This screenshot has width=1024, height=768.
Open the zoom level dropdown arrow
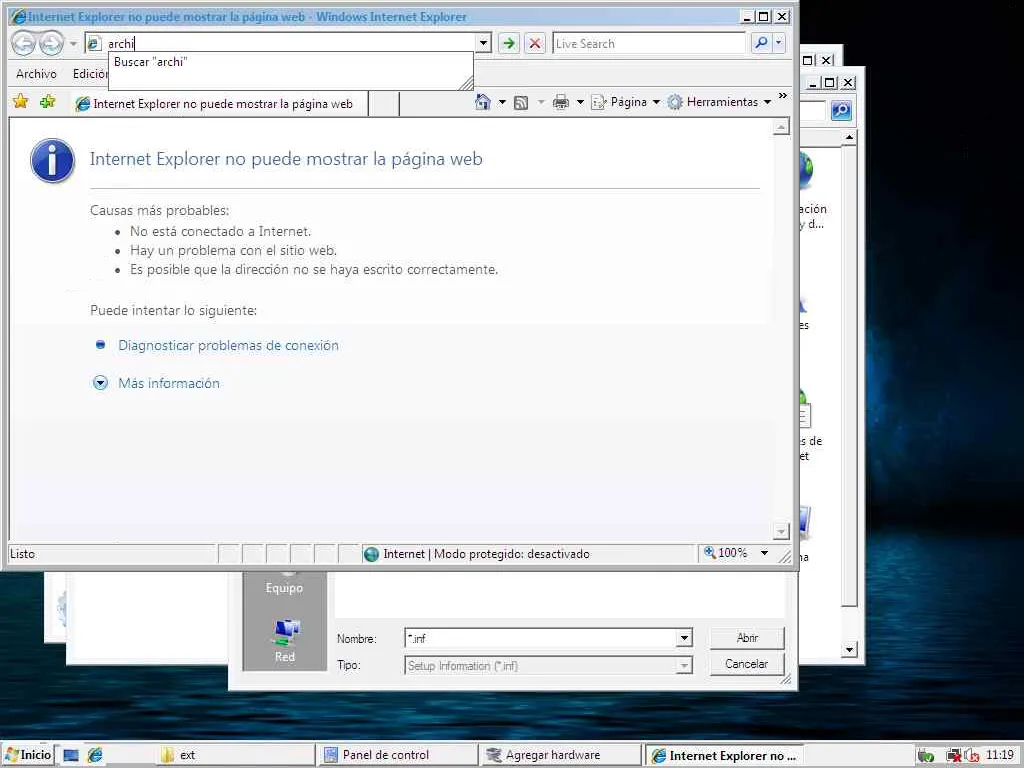(x=764, y=553)
